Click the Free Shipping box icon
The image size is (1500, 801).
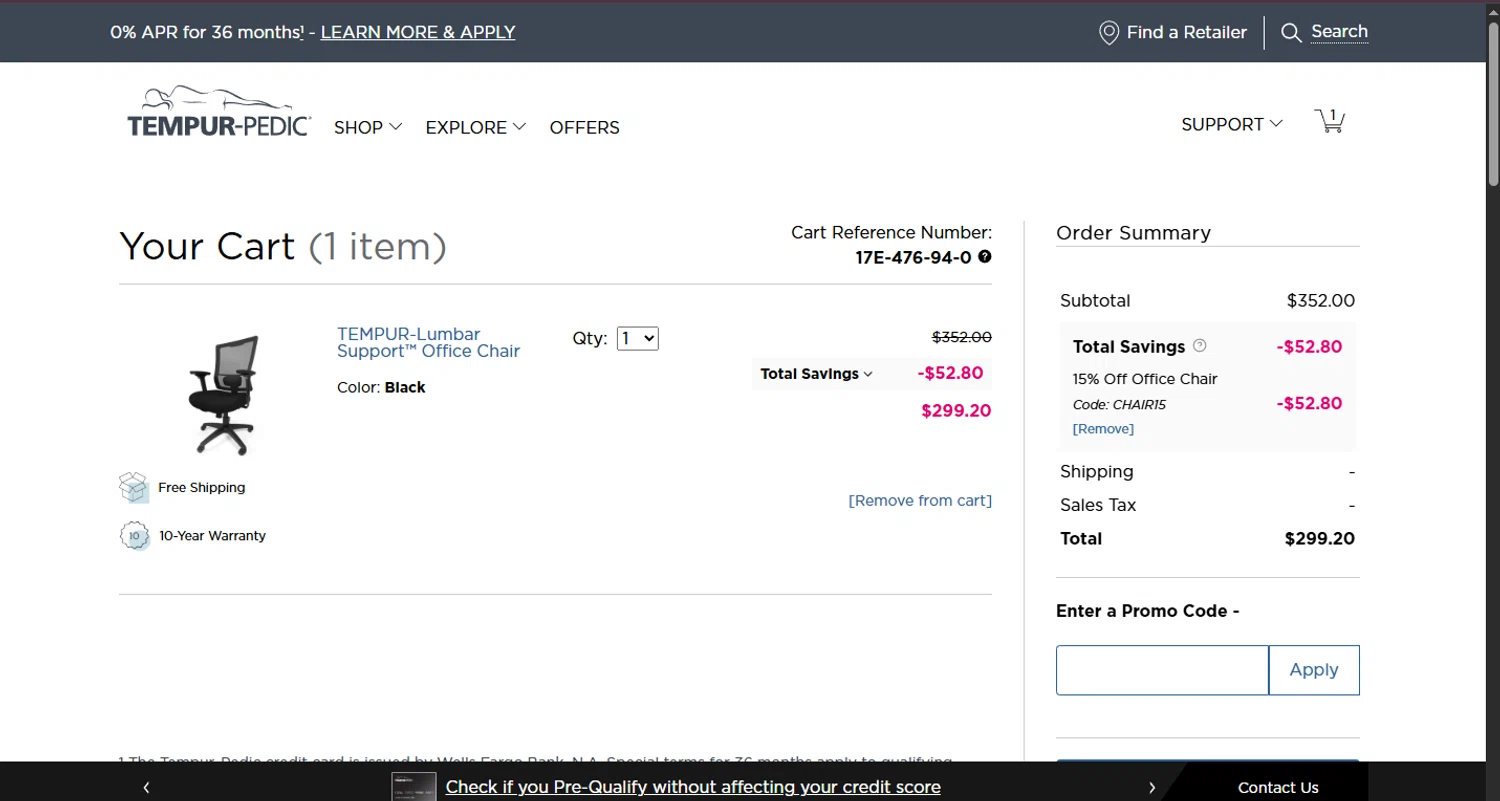point(134,488)
